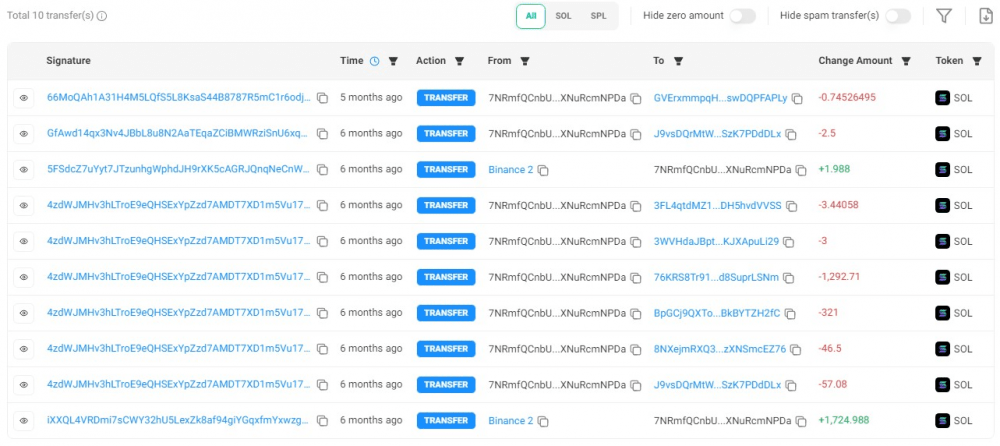Copy To address in the +1,724.988 row
Viewport: 1000px width, 446px height.
[802, 421]
